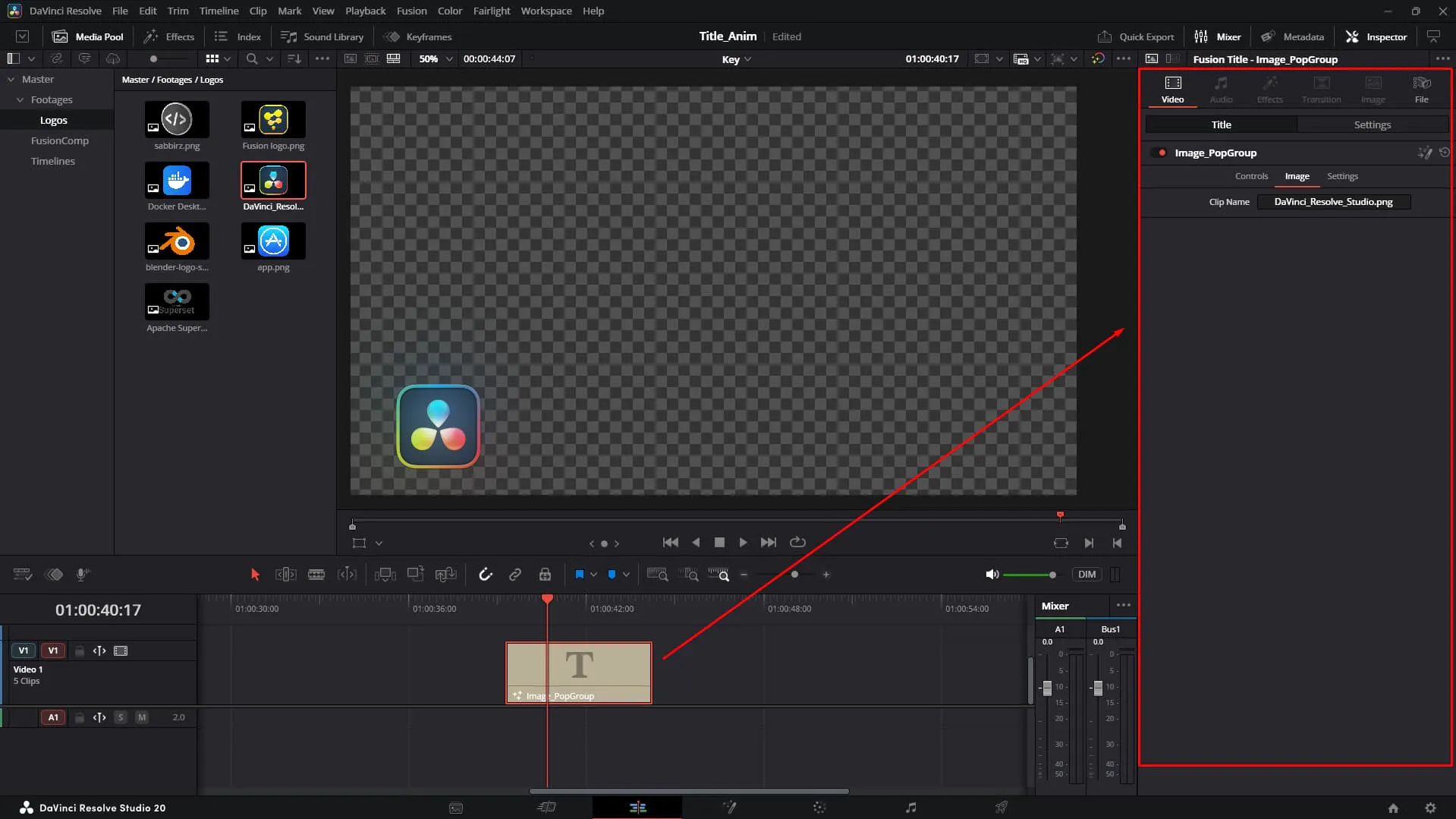The image size is (1456, 819).
Task: Click the speaker mute icon
Action: pos(992,575)
